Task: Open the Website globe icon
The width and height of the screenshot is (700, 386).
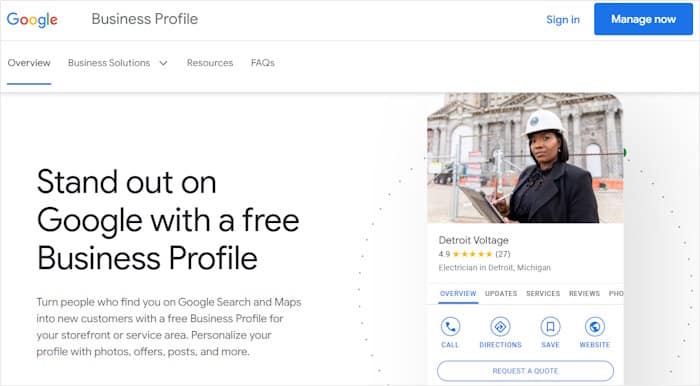Action: pos(595,327)
